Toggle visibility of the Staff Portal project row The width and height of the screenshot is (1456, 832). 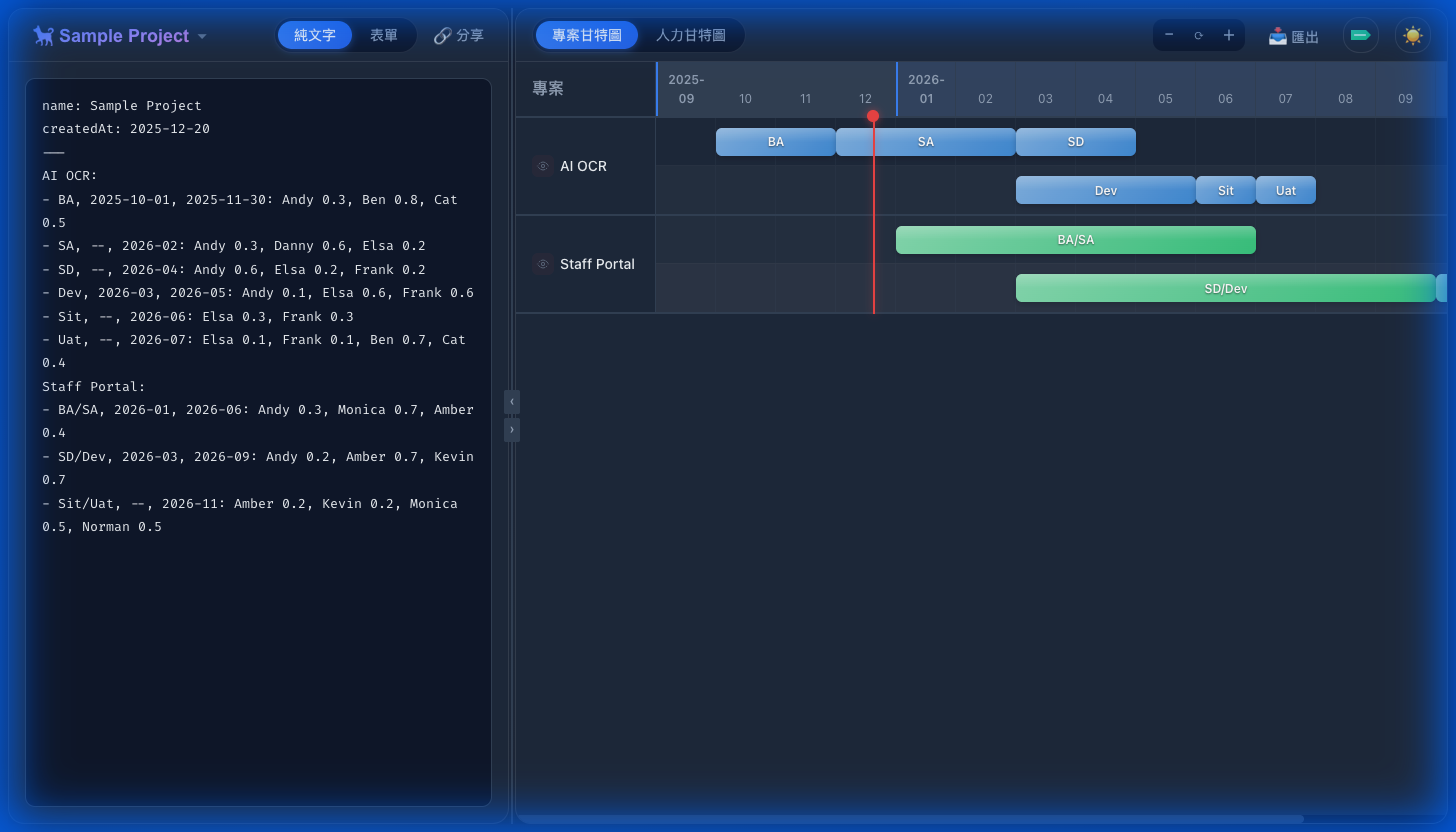[543, 264]
